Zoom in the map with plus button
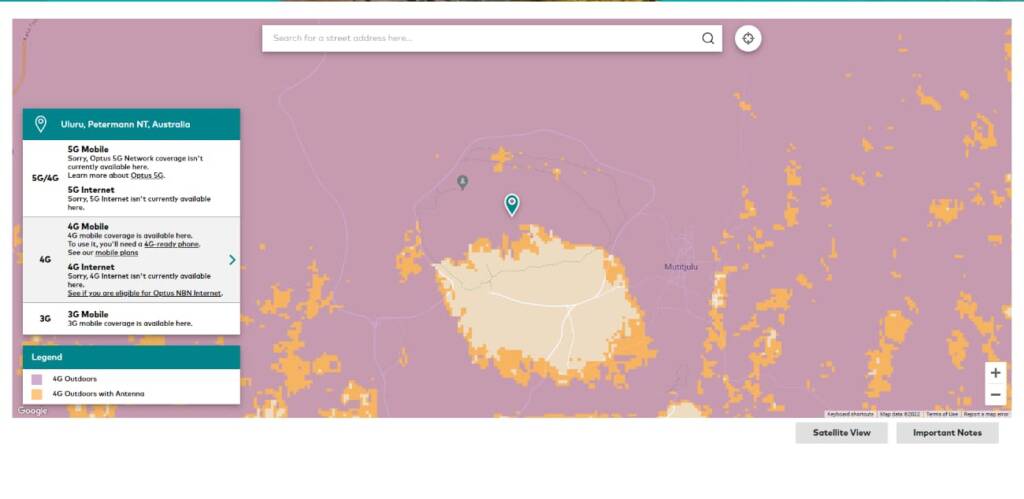 (995, 373)
